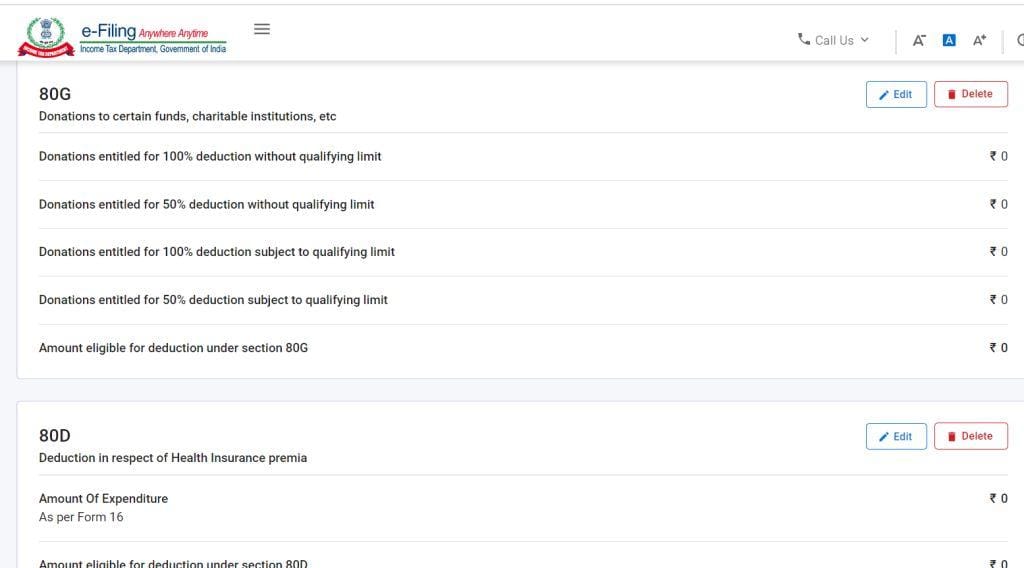The width and height of the screenshot is (1024, 568).
Task: Click the pencil icon in the 80G section
Action: [x=883, y=95]
